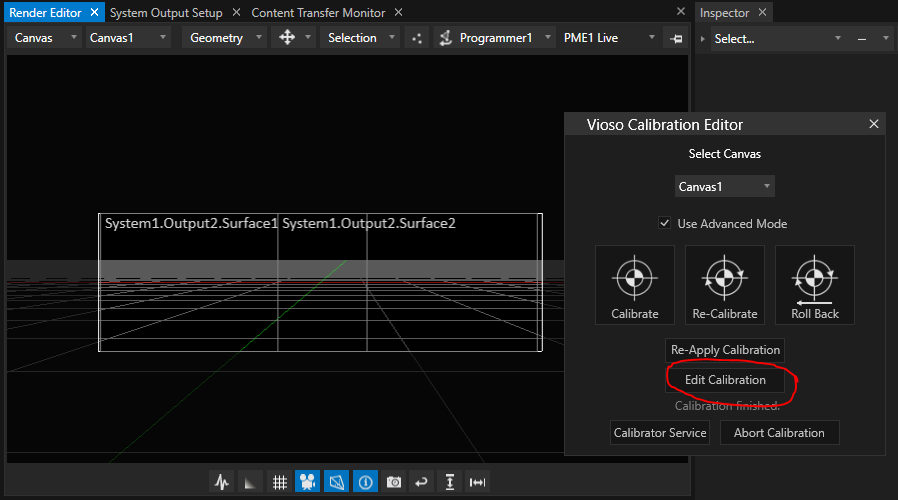Click the Re-Calibrate icon button
The width and height of the screenshot is (898, 500).
click(725, 285)
